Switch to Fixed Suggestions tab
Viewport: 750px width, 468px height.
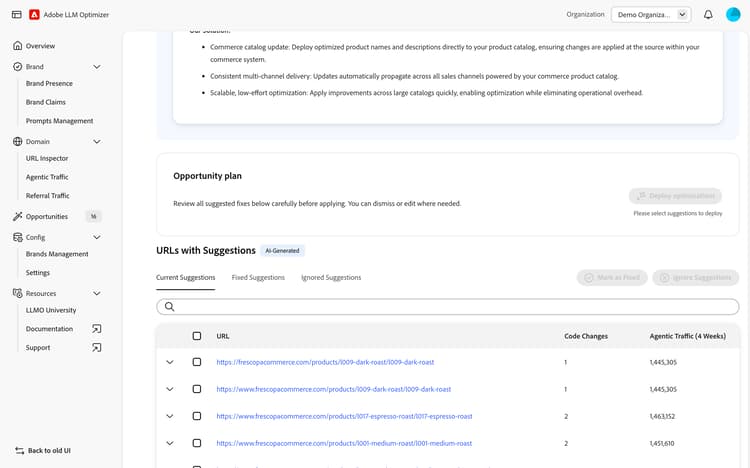point(258,278)
